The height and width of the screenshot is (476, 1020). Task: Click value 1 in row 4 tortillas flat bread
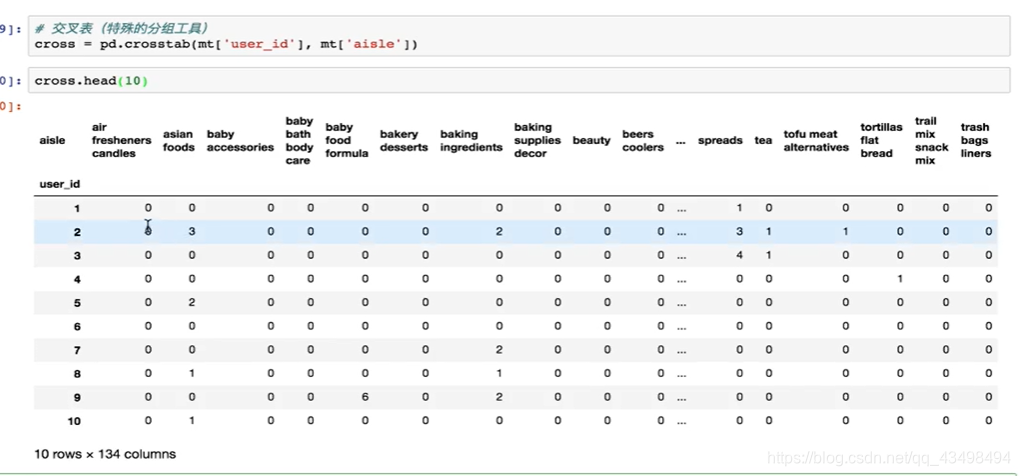click(900, 279)
